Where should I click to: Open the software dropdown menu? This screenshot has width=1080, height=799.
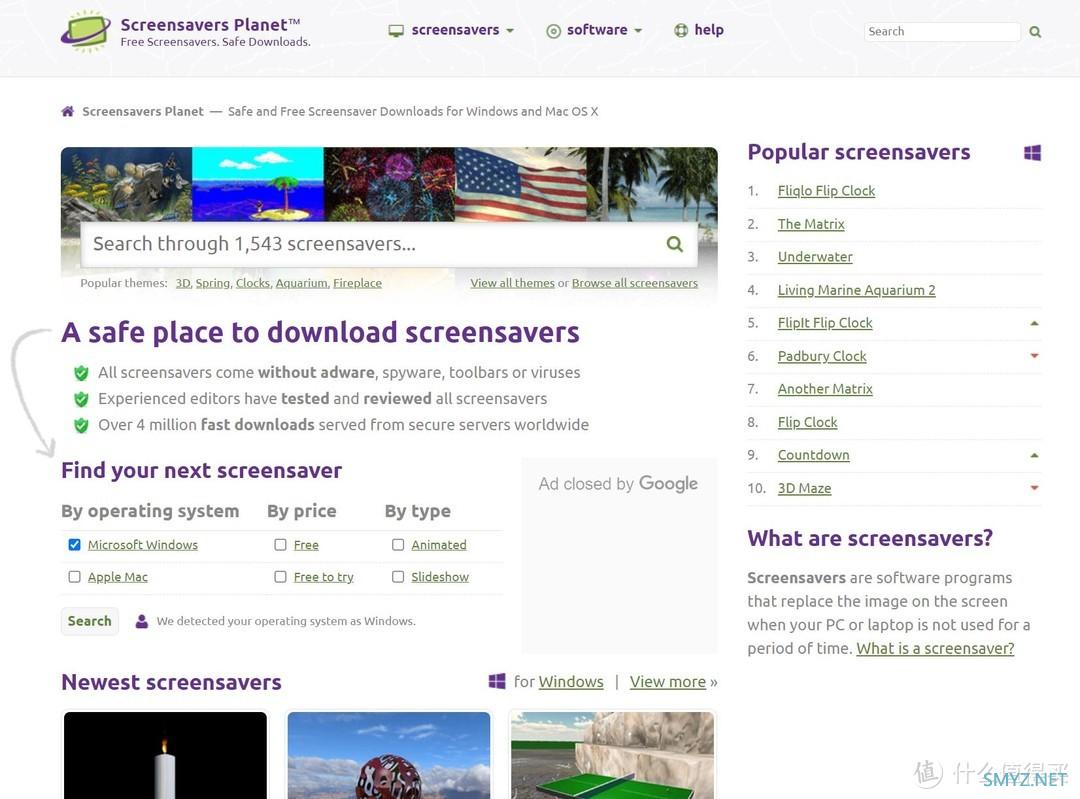594,30
